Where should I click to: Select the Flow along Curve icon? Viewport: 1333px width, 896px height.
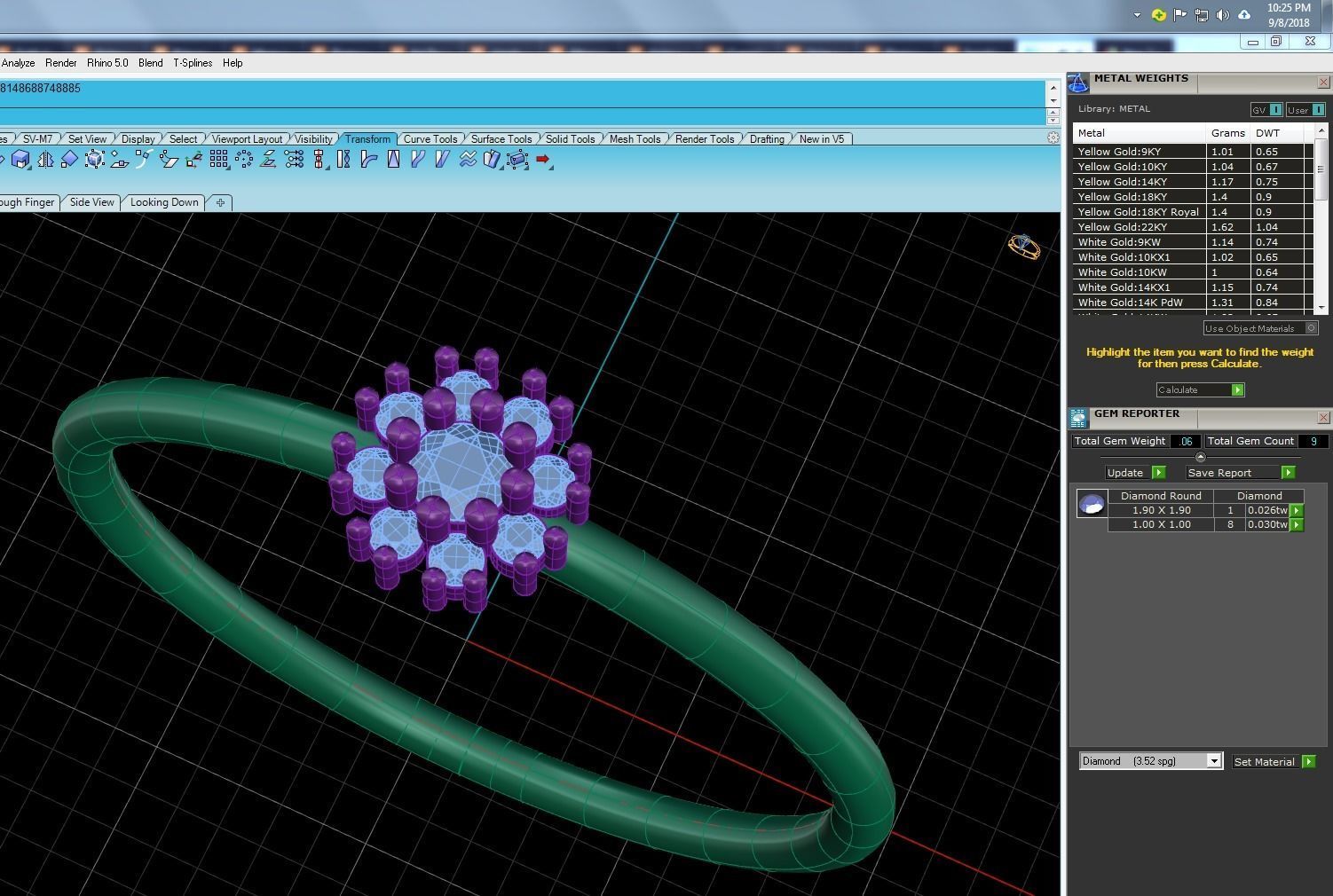coord(418,160)
